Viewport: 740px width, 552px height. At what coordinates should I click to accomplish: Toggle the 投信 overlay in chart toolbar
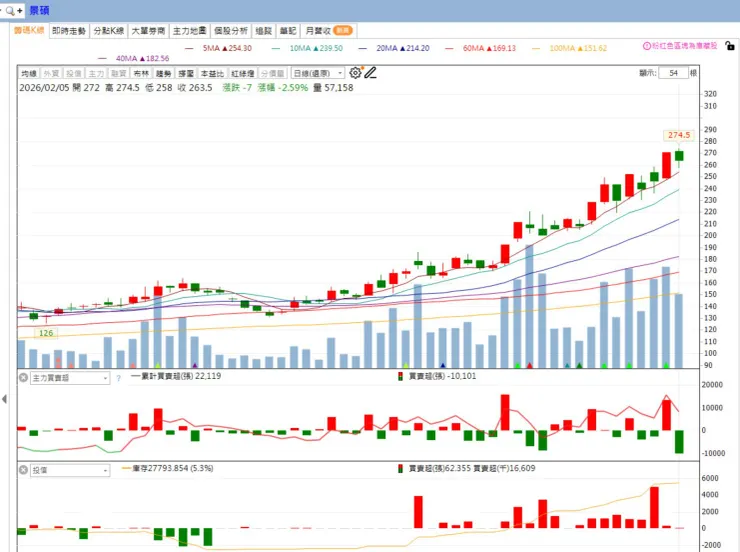74,73
